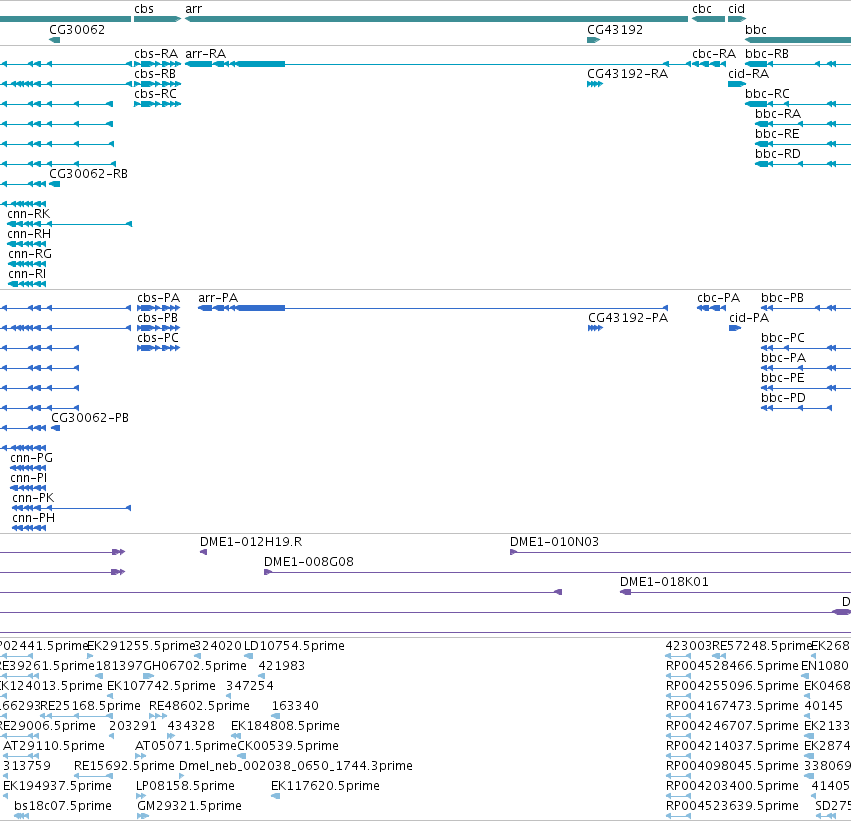The height and width of the screenshot is (821, 851).
Task: Click the EK107742.5prime EST label
Action: tap(161, 686)
